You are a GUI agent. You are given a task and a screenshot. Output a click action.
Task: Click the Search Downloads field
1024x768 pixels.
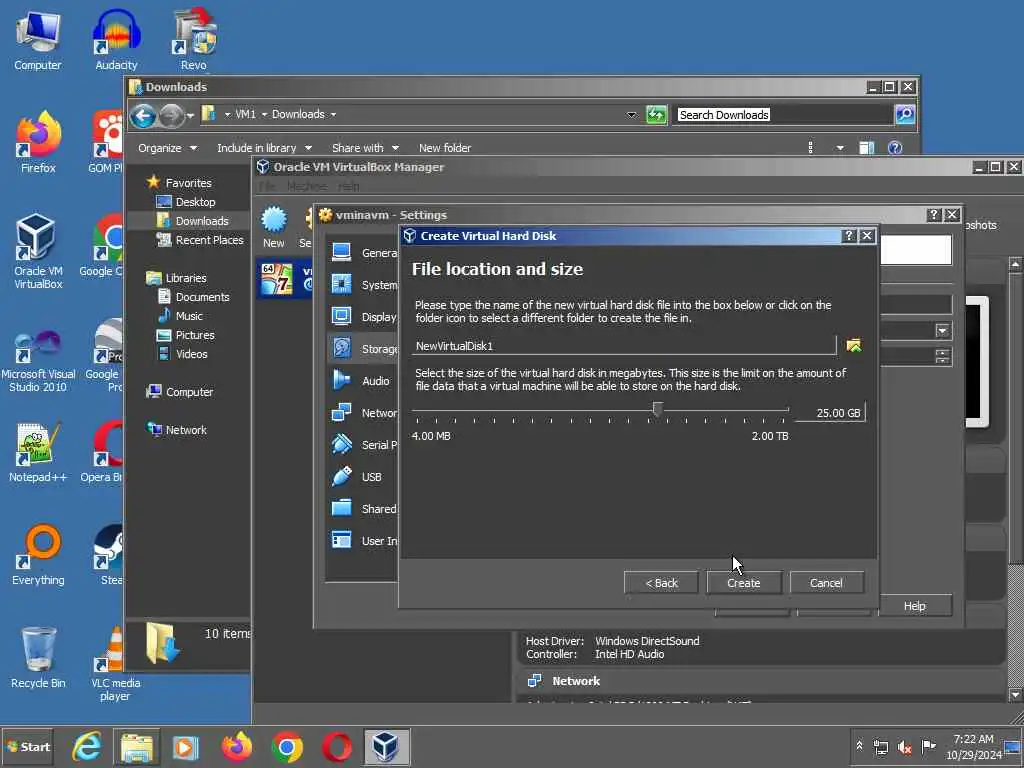(x=784, y=115)
